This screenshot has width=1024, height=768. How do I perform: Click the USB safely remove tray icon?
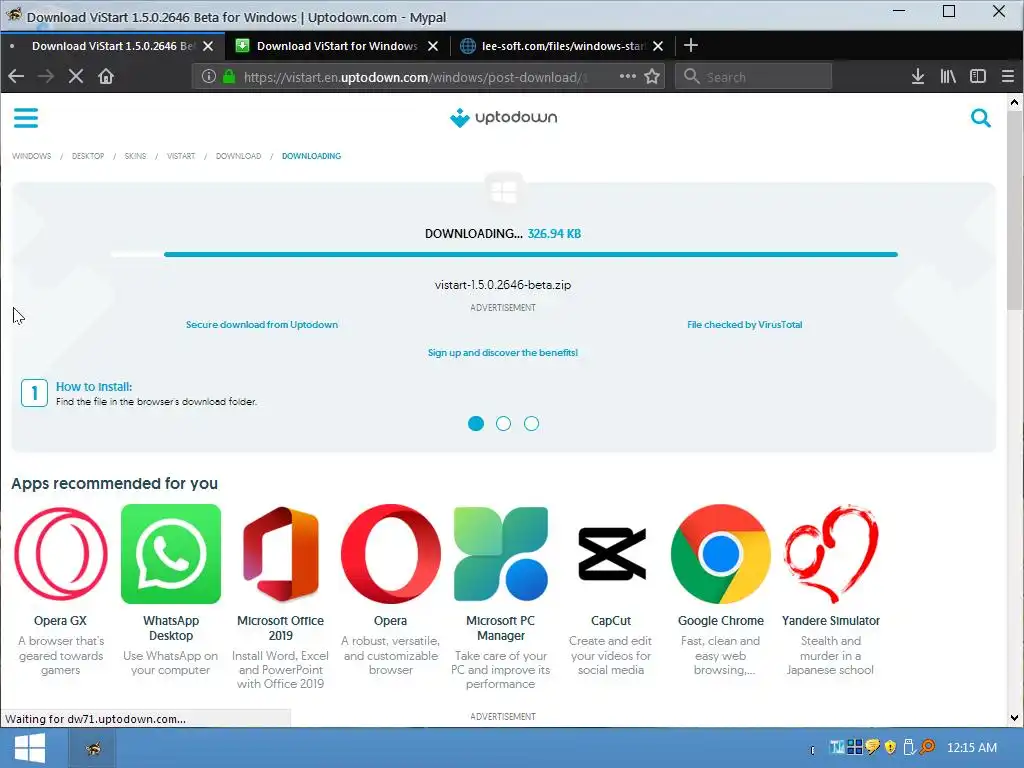pyautogui.click(x=908, y=746)
